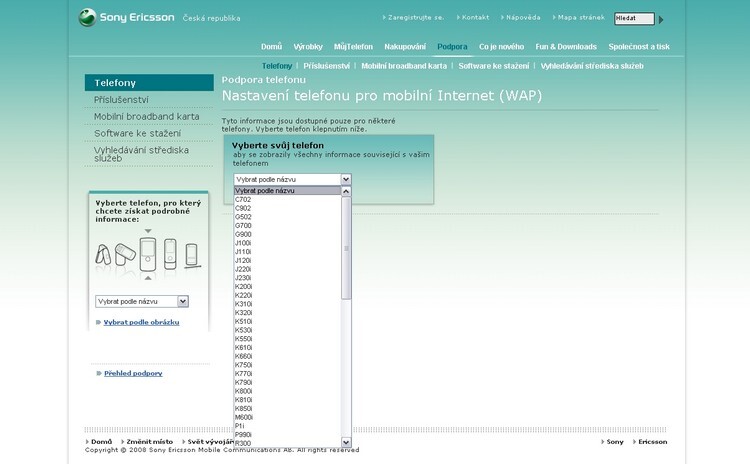Click up arrow below the phone pictures

148,277
